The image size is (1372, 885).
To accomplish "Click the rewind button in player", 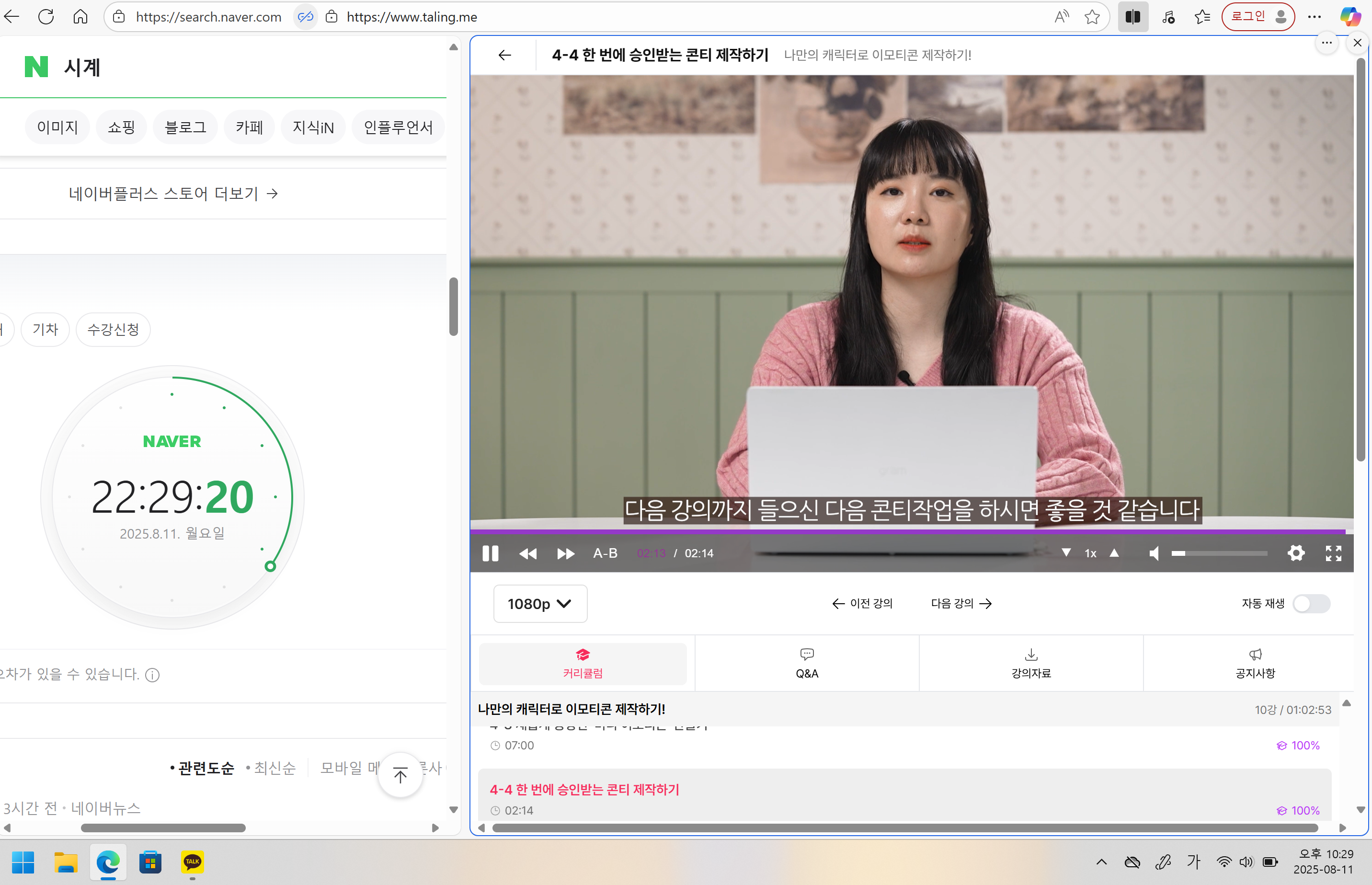I will click(x=527, y=553).
